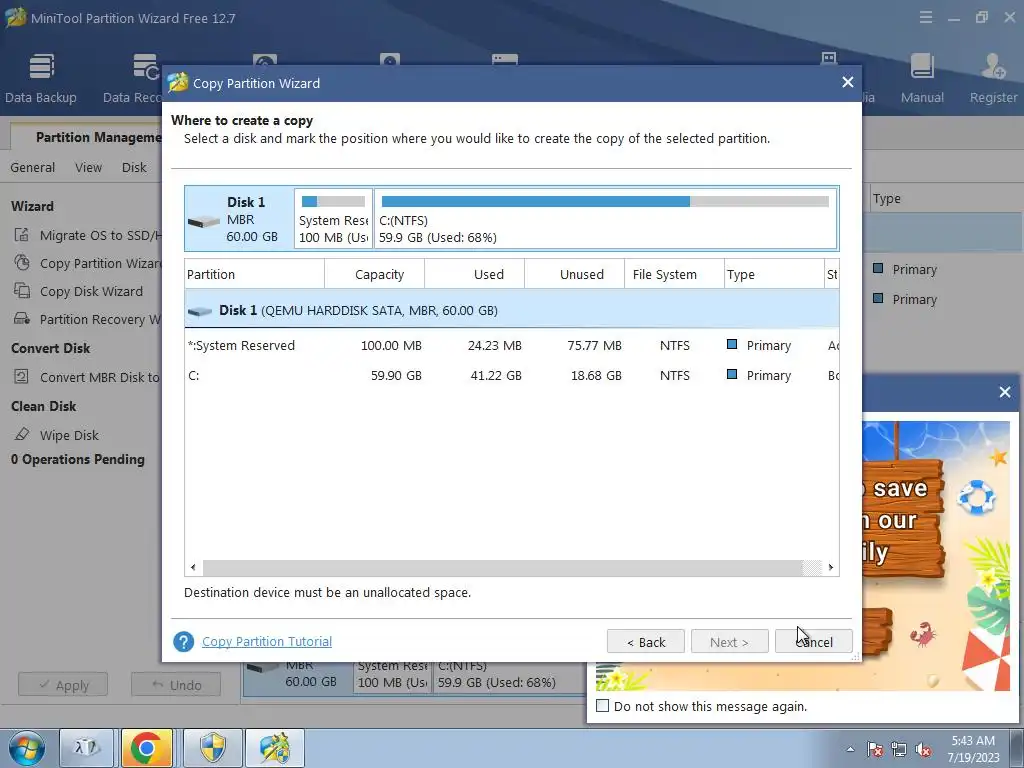Click the help question mark icon

(x=184, y=641)
